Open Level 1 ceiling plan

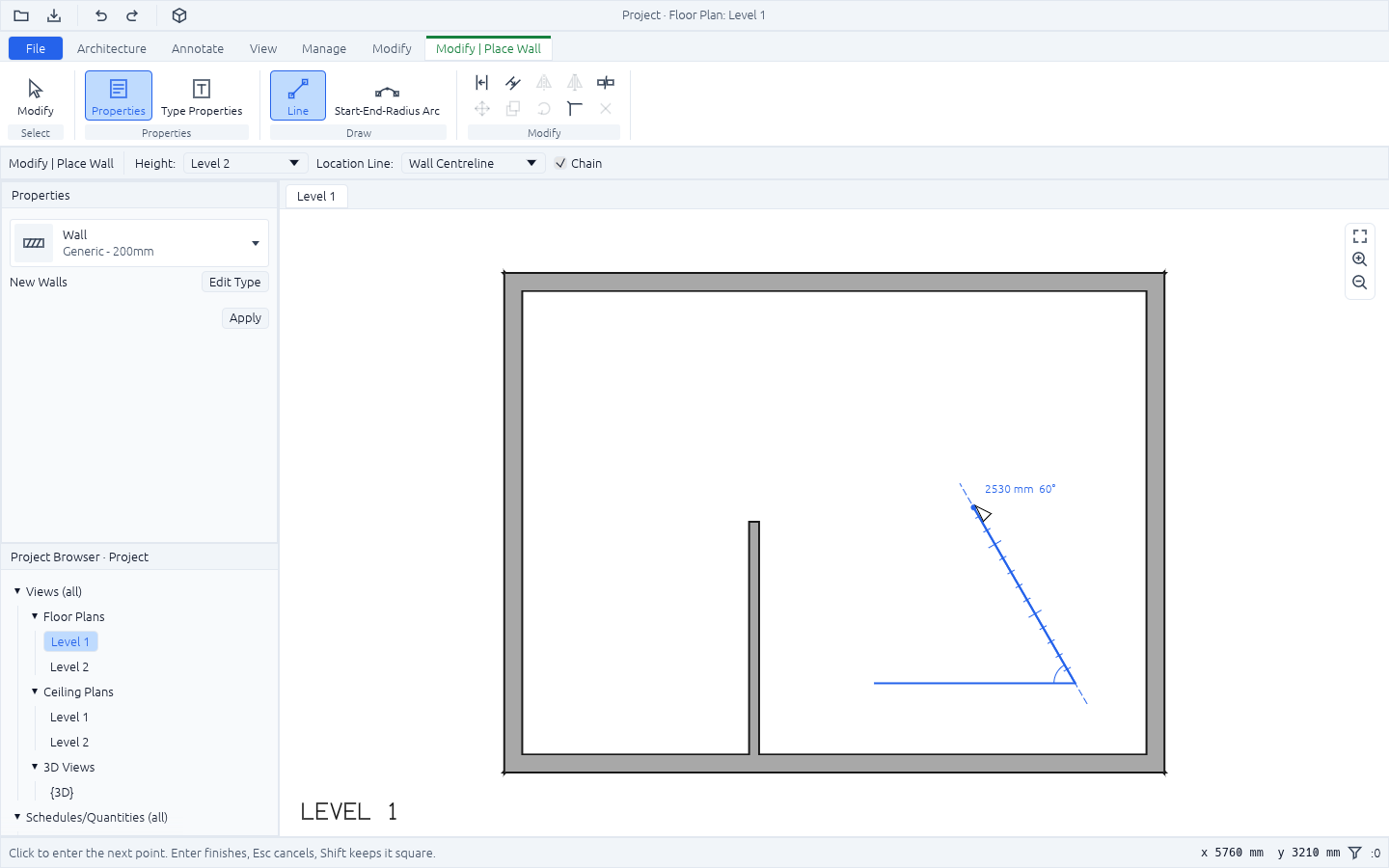pos(69,717)
